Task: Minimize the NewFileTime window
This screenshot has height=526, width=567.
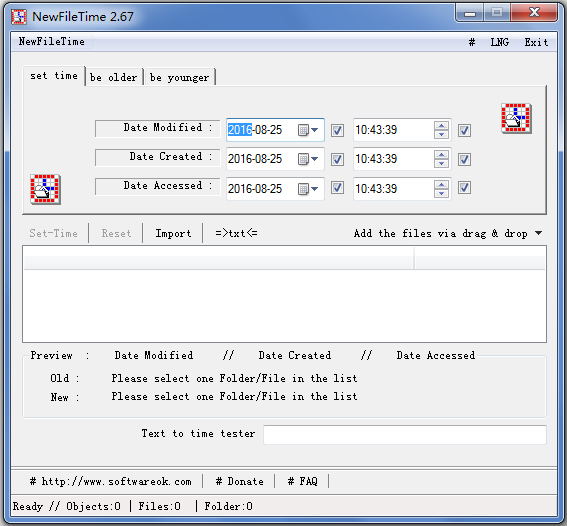Action: click(x=470, y=13)
